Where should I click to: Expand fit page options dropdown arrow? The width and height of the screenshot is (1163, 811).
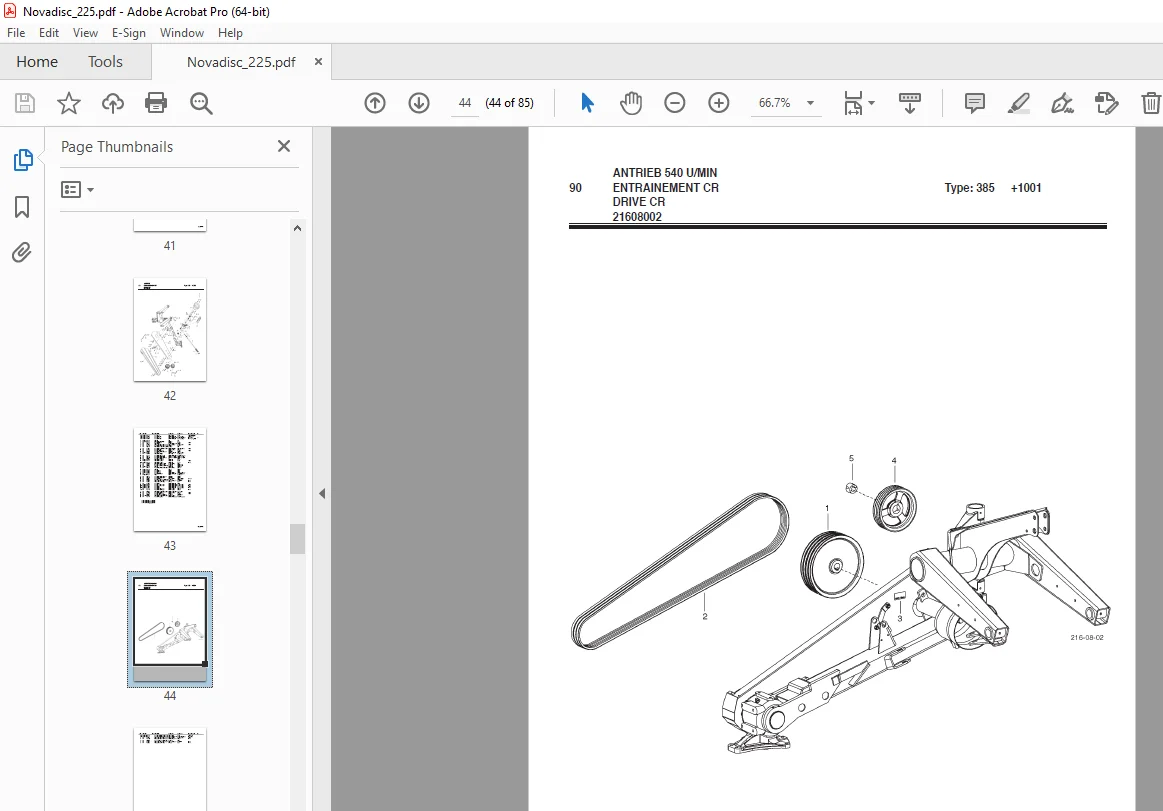pyautogui.click(x=872, y=103)
